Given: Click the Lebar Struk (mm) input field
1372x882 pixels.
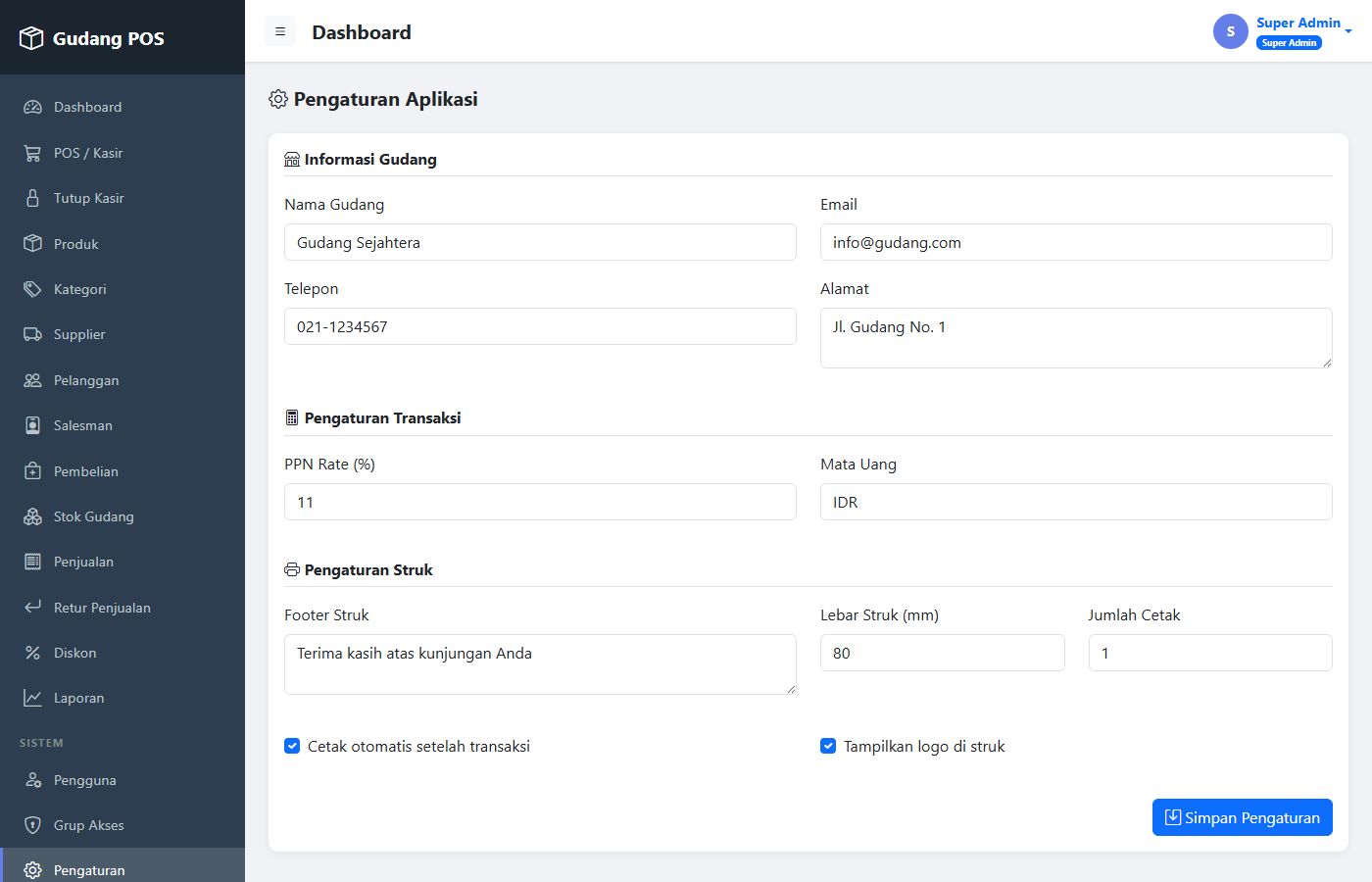Looking at the screenshot, I should pos(943,653).
